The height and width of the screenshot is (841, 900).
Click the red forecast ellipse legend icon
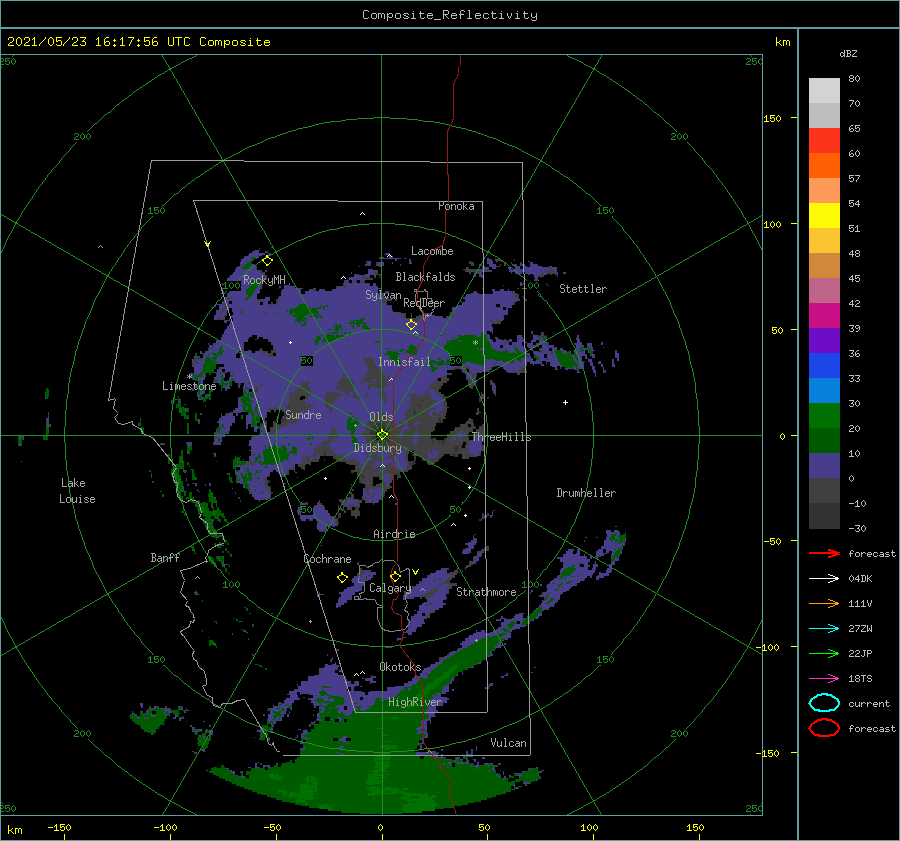(824, 728)
